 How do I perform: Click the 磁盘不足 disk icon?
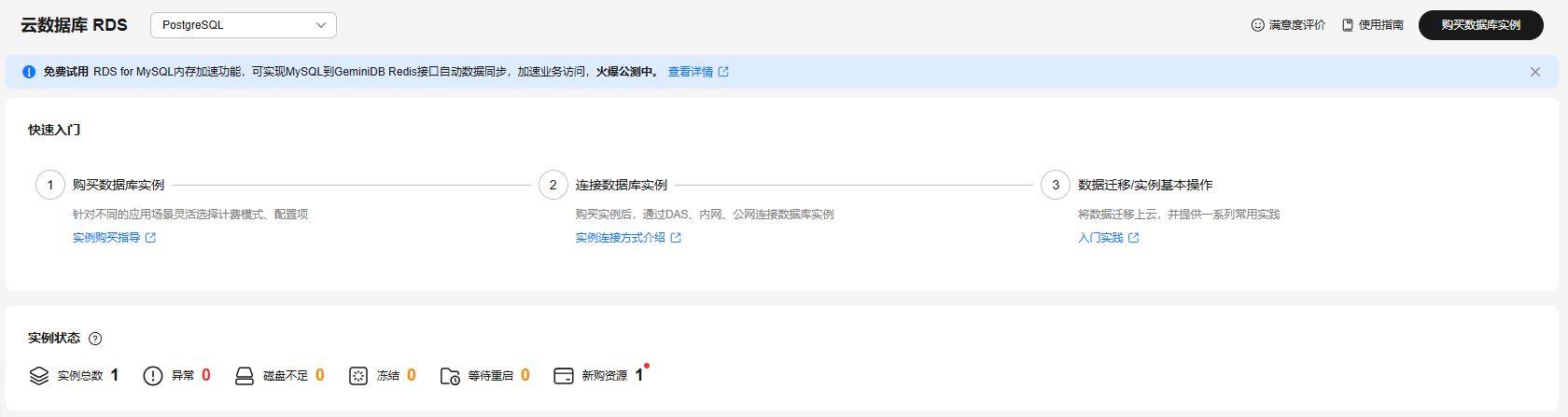point(245,376)
